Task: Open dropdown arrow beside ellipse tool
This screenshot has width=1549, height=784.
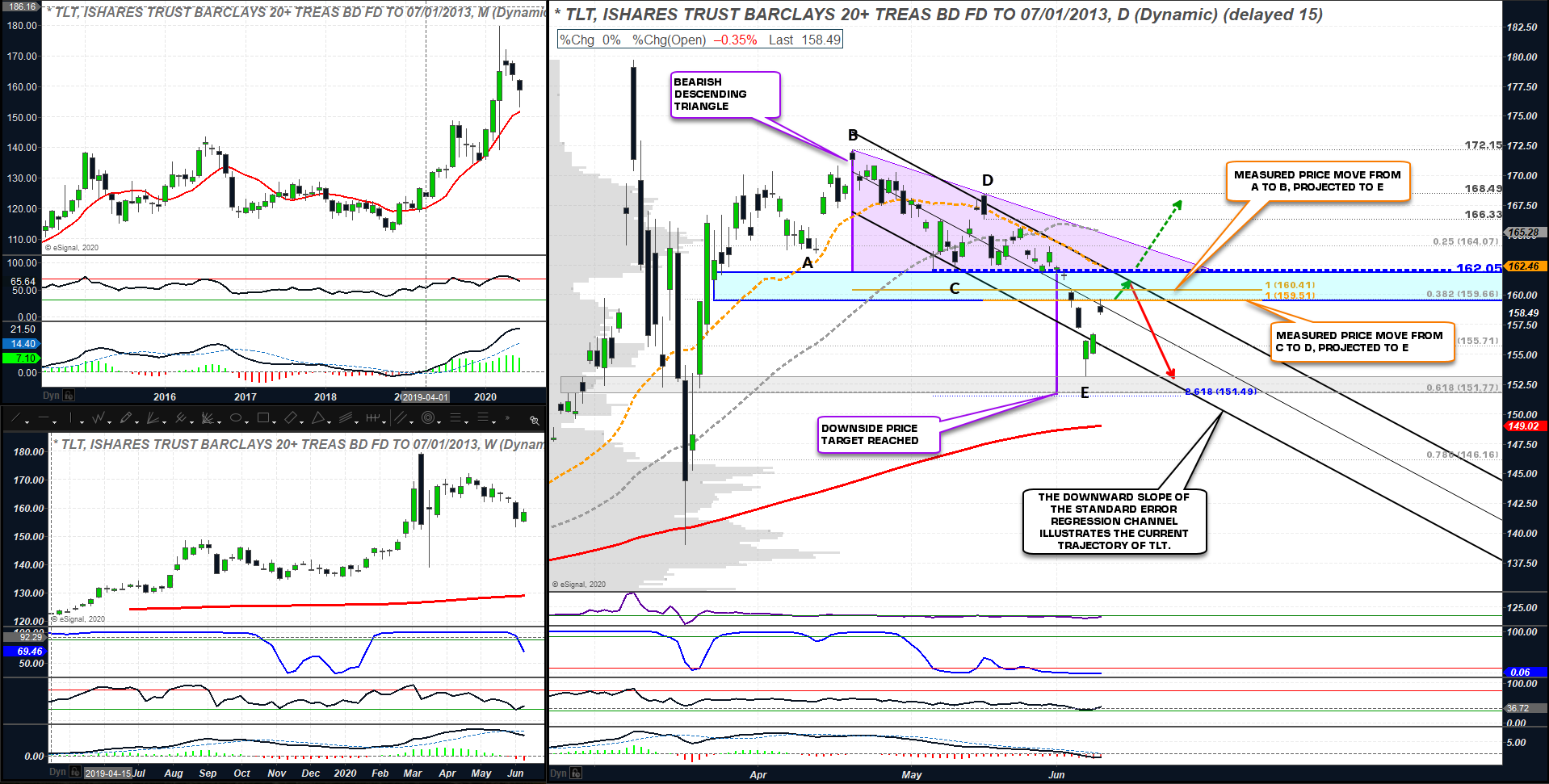Action: (247, 421)
